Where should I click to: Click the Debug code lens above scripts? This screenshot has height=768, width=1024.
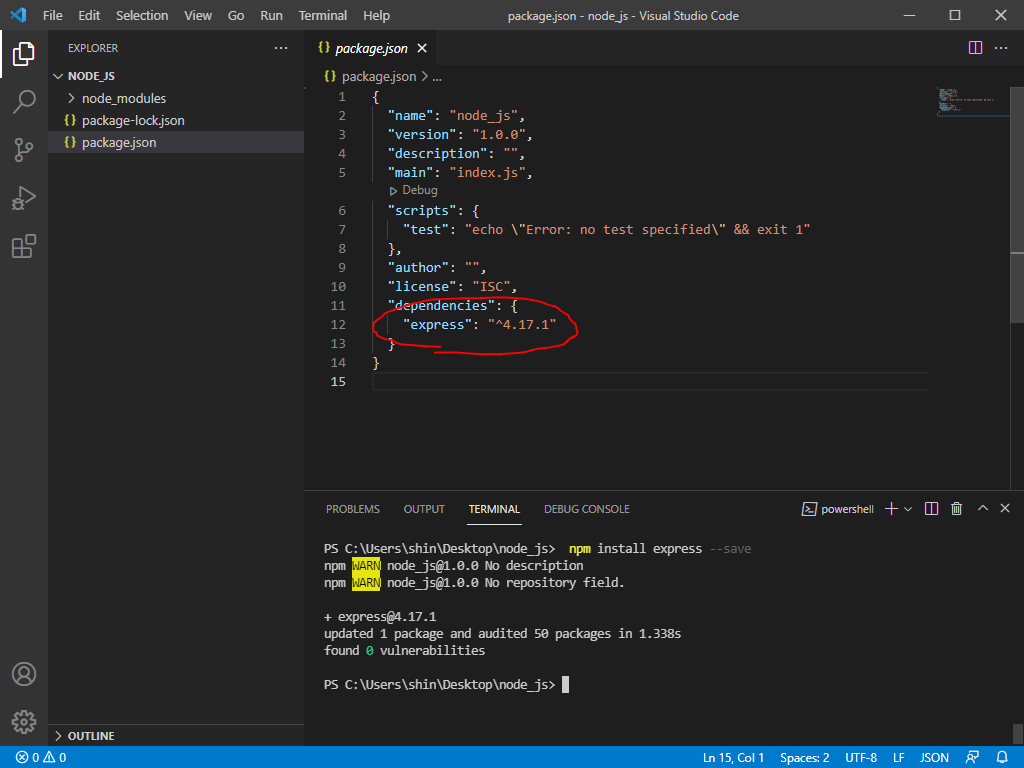click(413, 190)
